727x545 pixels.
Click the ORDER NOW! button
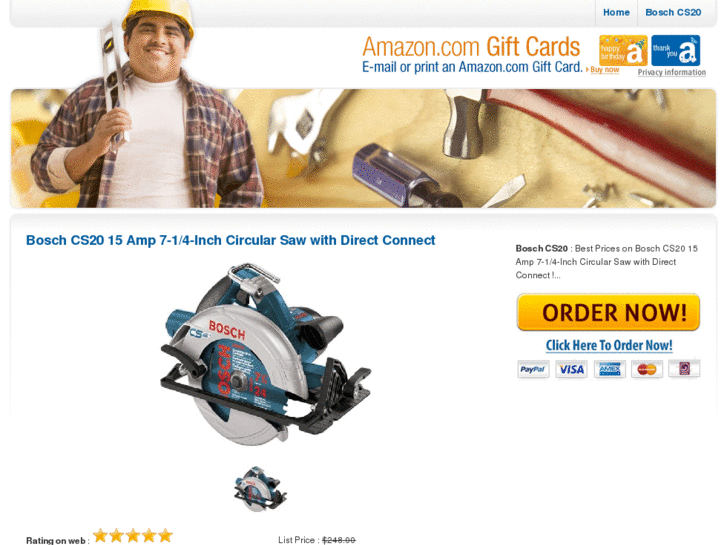pyautogui.click(x=608, y=312)
